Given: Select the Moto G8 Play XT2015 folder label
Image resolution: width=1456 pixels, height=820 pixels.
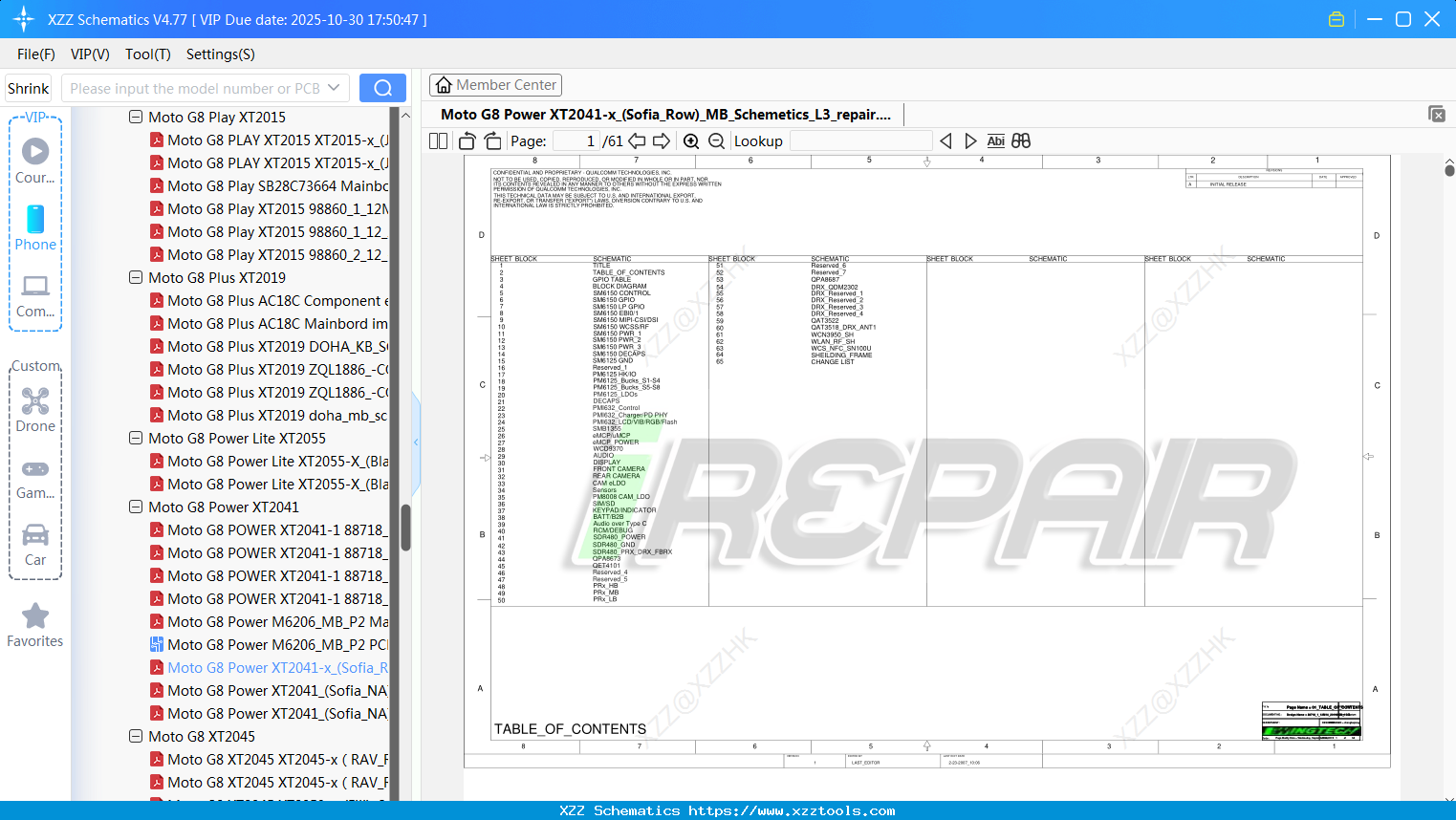Looking at the screenshot, I should point(217,117).
